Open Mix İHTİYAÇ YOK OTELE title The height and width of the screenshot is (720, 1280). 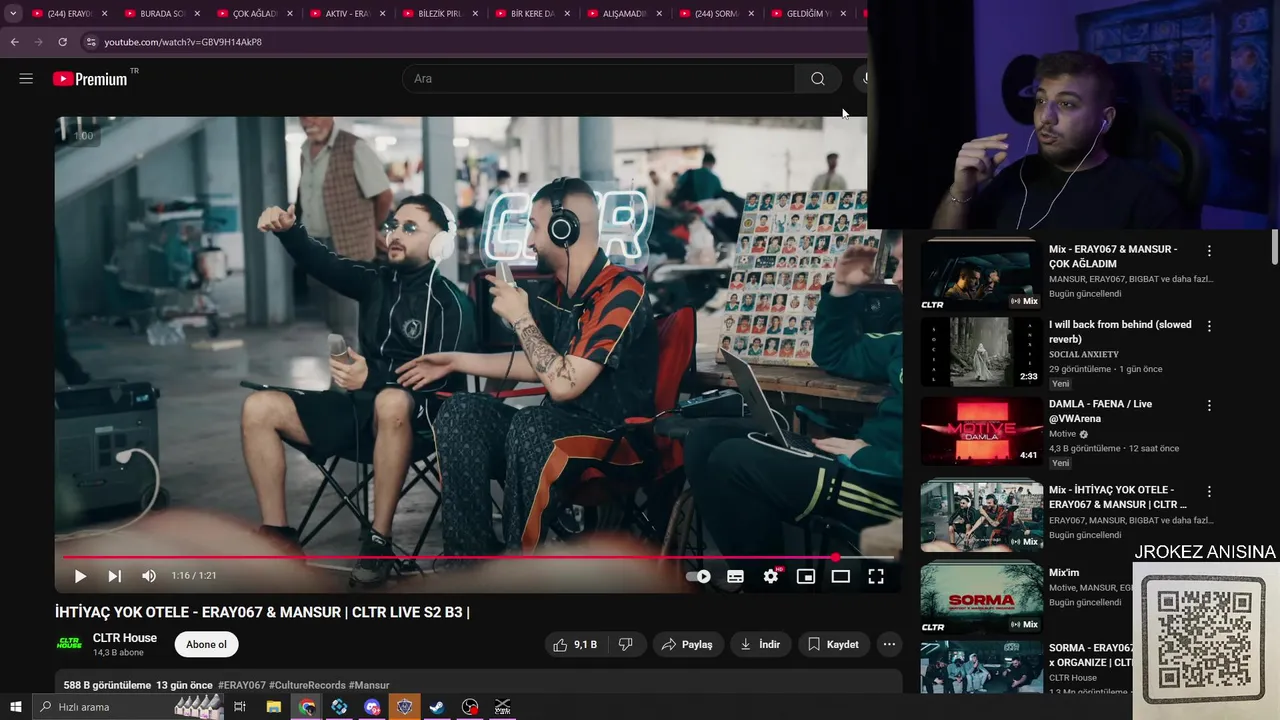[x=1118, y=497]
